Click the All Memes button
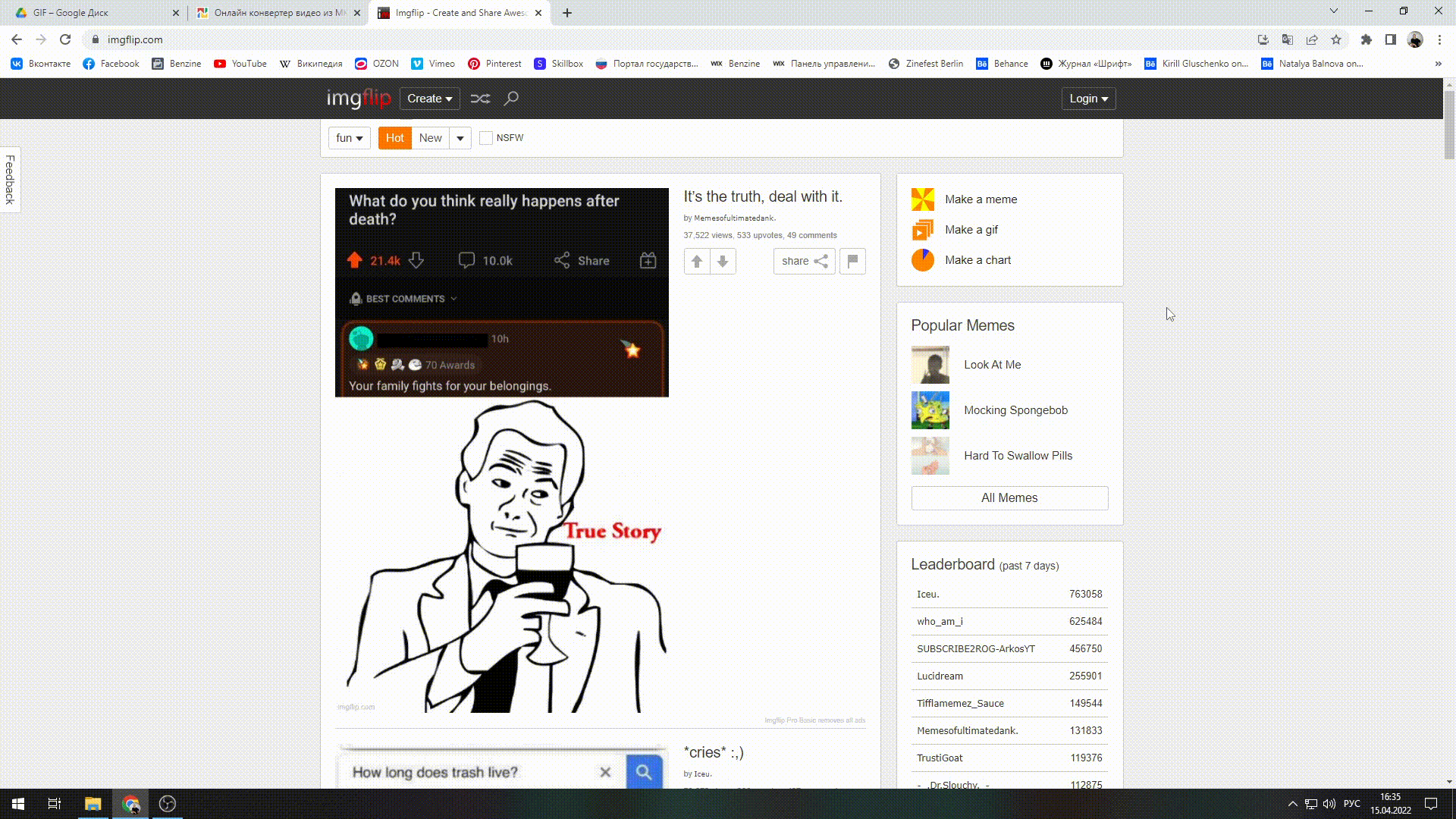The image size is (1456, 819). tap(1009, 498)
